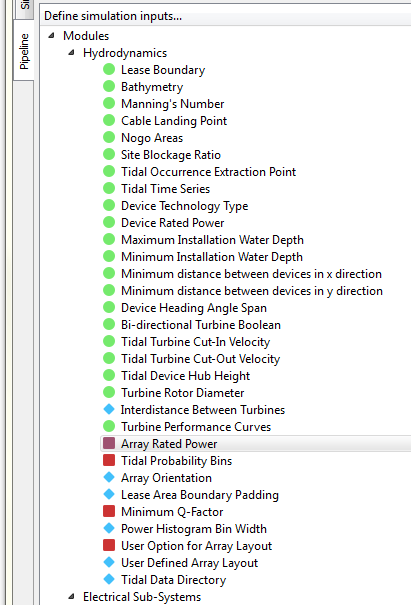Viewport: 411px width, 605px height.
Task: Select Tidal Turbine Cut-In Velocity item
Action: point(195,342)
